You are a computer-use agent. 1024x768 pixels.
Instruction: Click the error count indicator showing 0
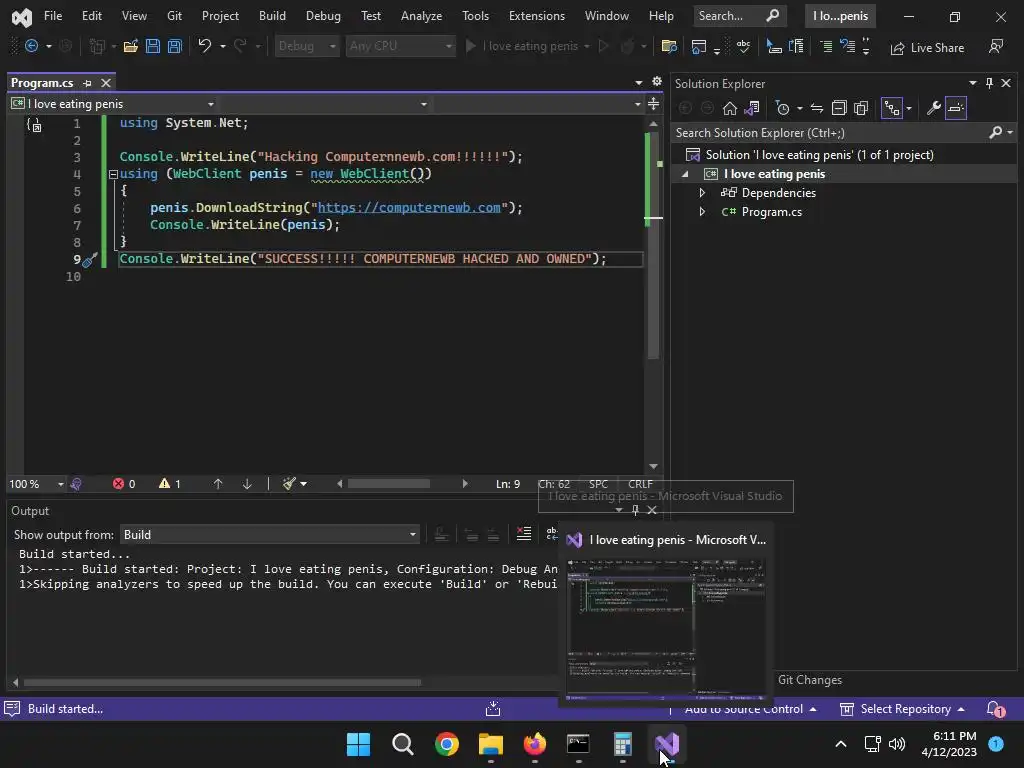(124, 484)
